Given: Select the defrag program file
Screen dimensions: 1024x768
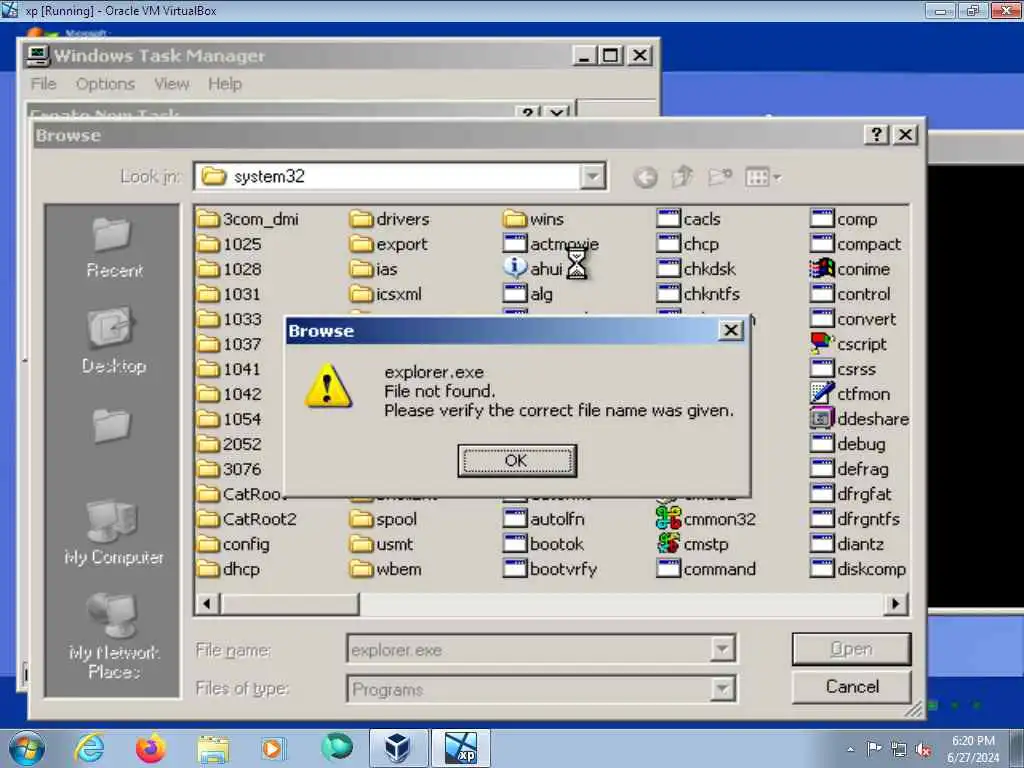Looking at the screenshot, I should pos(849,469).
